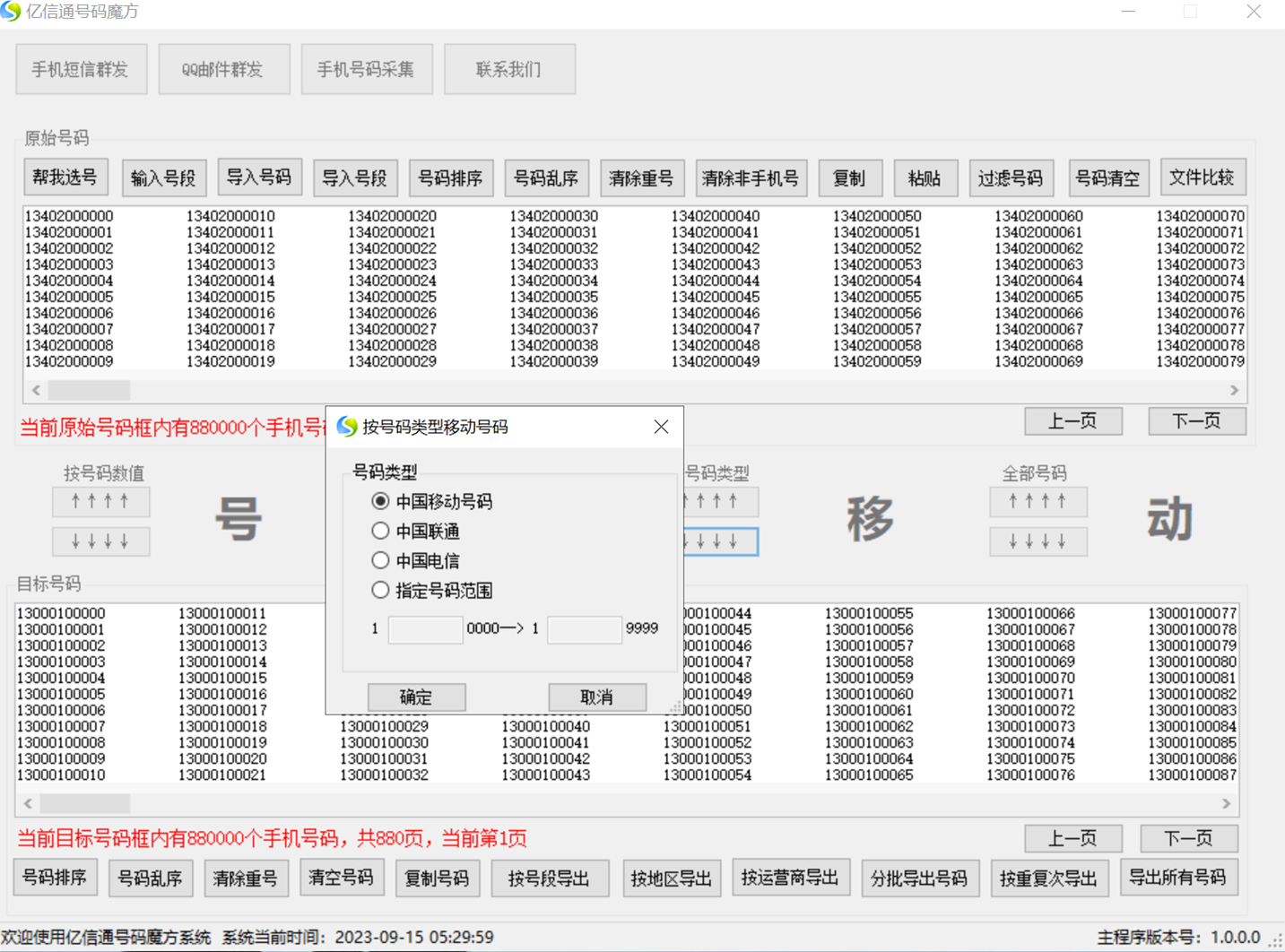Viewport: 1285px width, 952px height.
Task: Select the 中国移动号码 radio option
Action: click(431, 501)
